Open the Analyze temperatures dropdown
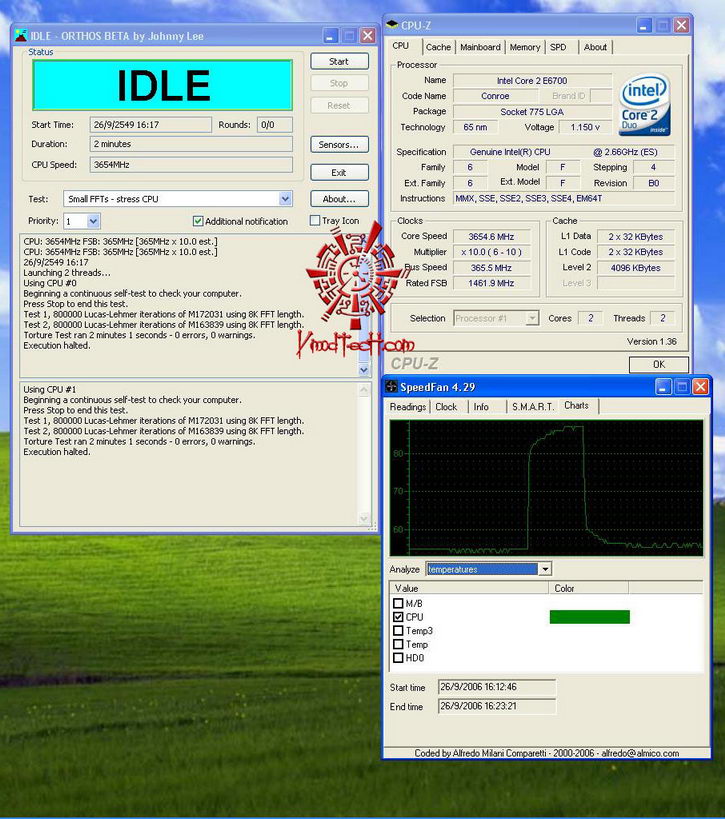725x819 pixels. tap(545, 569)
